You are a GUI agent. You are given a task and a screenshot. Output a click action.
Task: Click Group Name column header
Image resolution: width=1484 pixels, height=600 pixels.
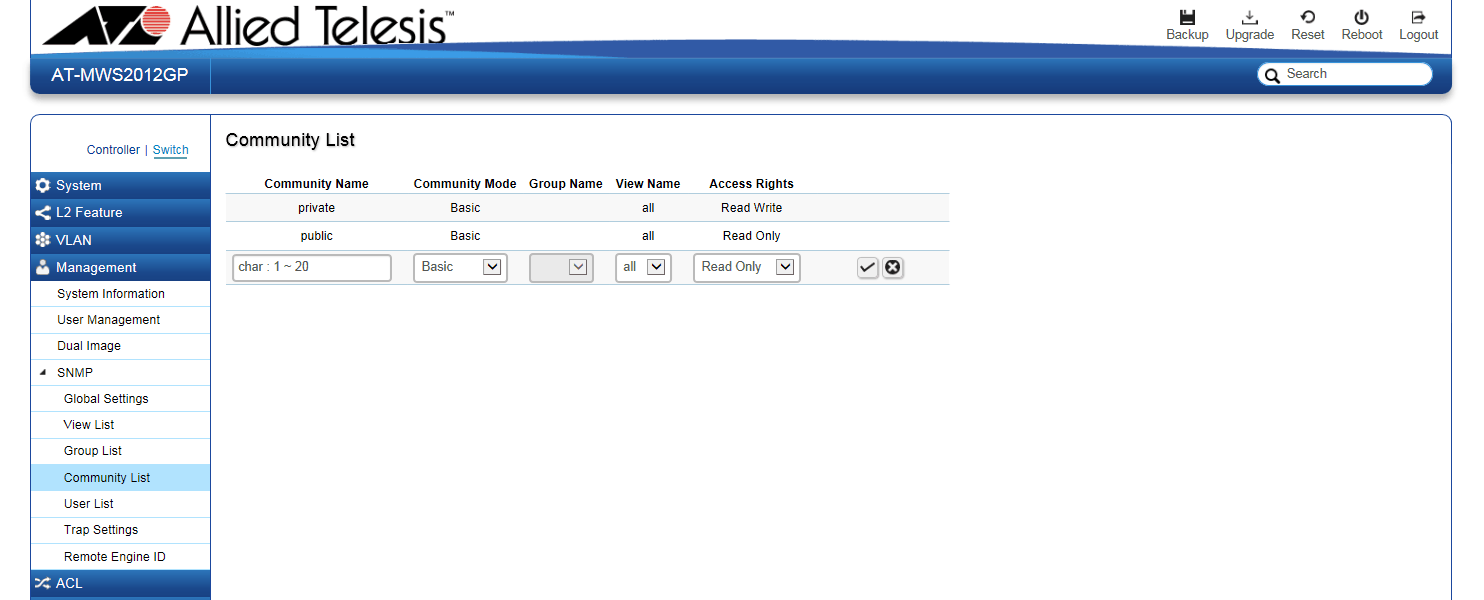(x=565, y=184)
